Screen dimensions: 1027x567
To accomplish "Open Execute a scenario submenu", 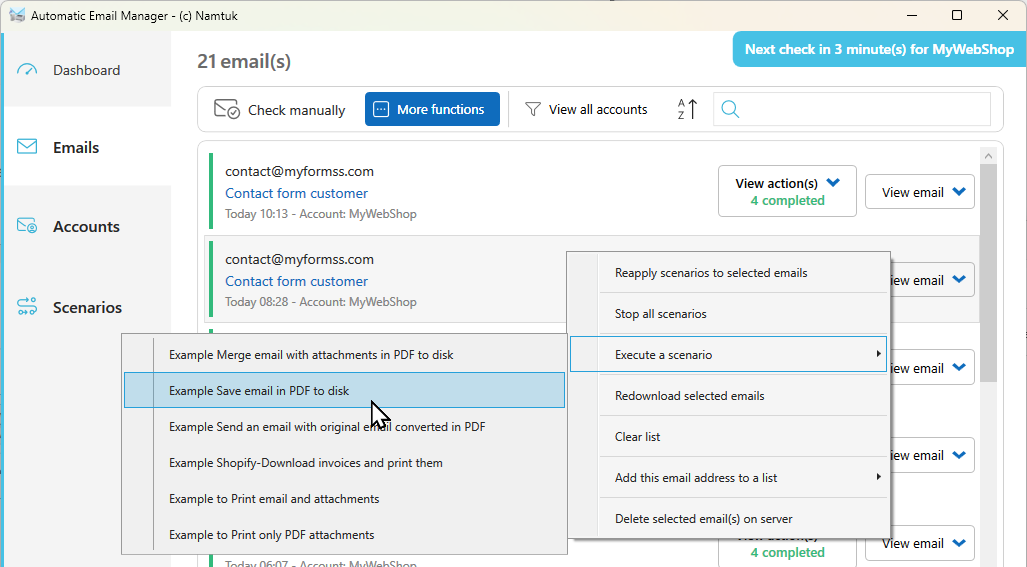I will click(x=728, y=354).
